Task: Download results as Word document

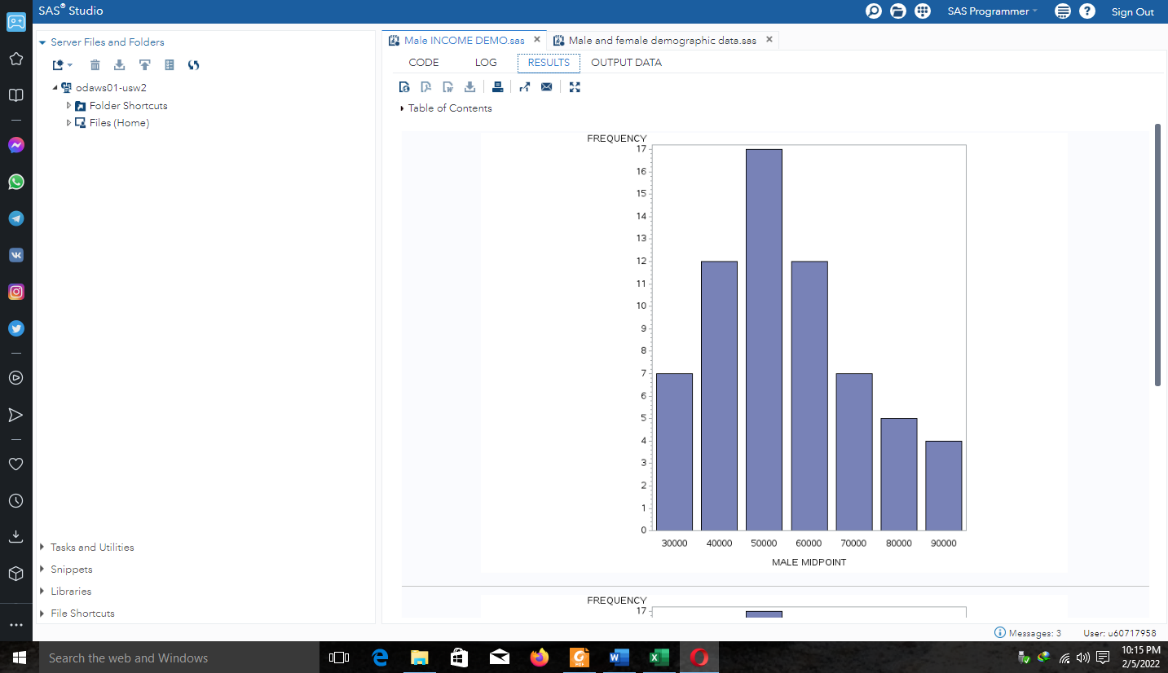Action: [447, 87]
